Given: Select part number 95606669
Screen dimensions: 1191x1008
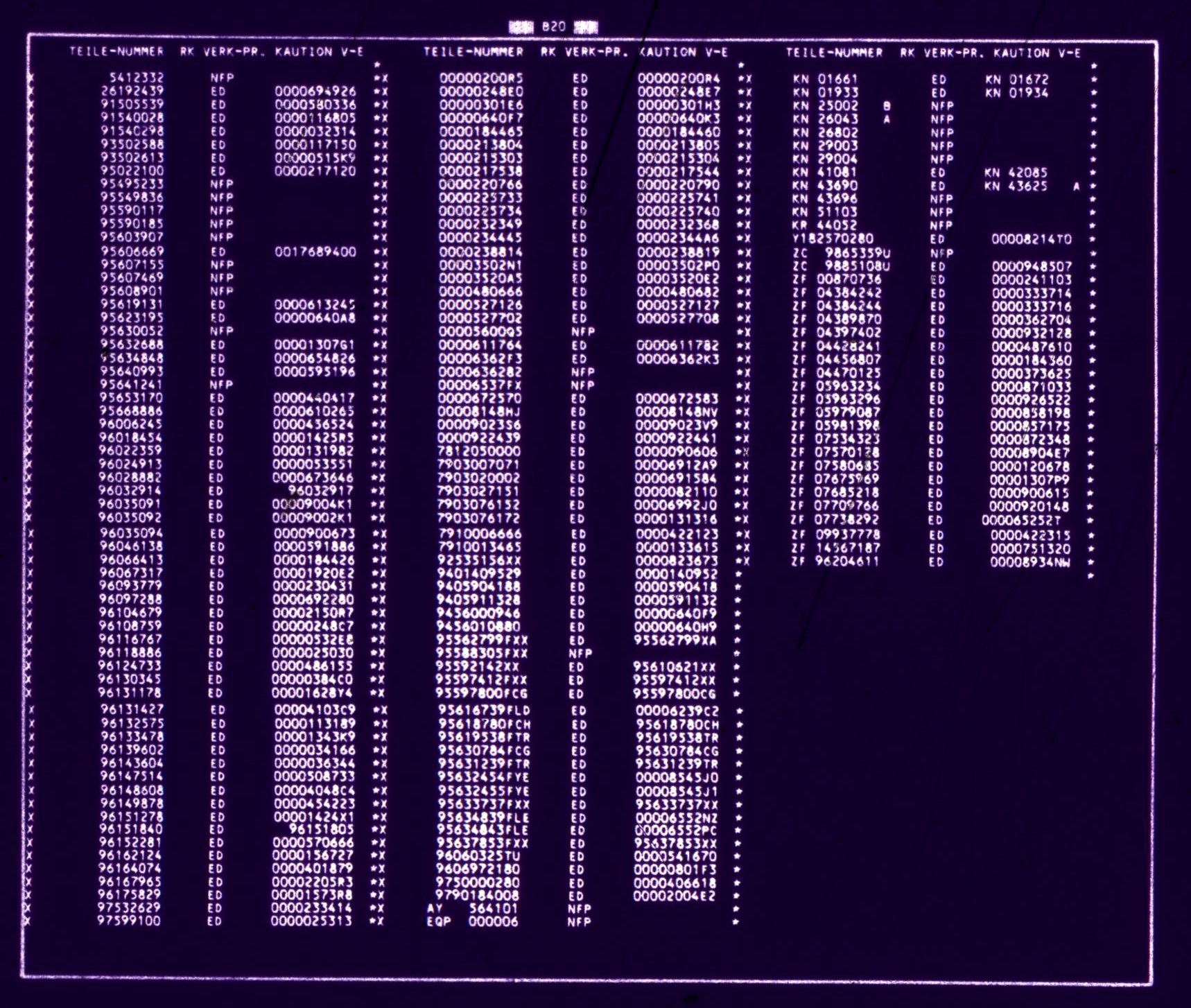Looking at the screenshot, I should pos(132,251).
